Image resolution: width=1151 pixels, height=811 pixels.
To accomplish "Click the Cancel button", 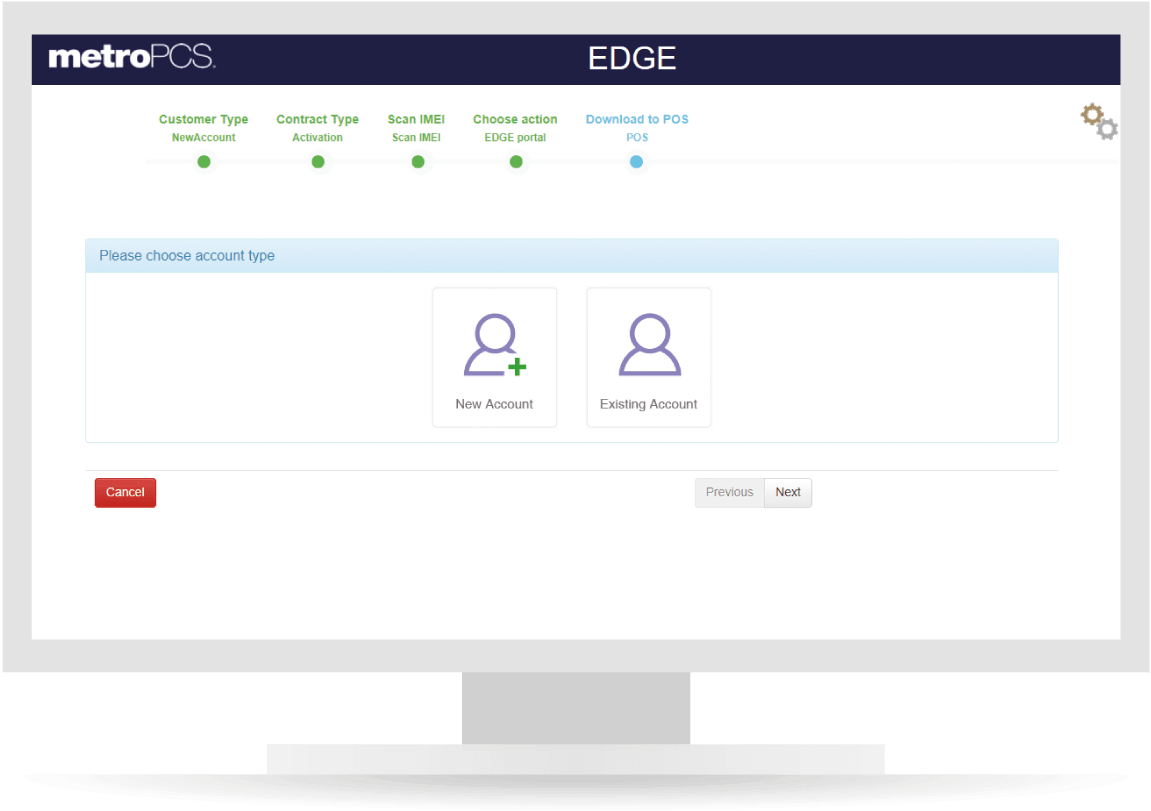I will click(124, 492).
